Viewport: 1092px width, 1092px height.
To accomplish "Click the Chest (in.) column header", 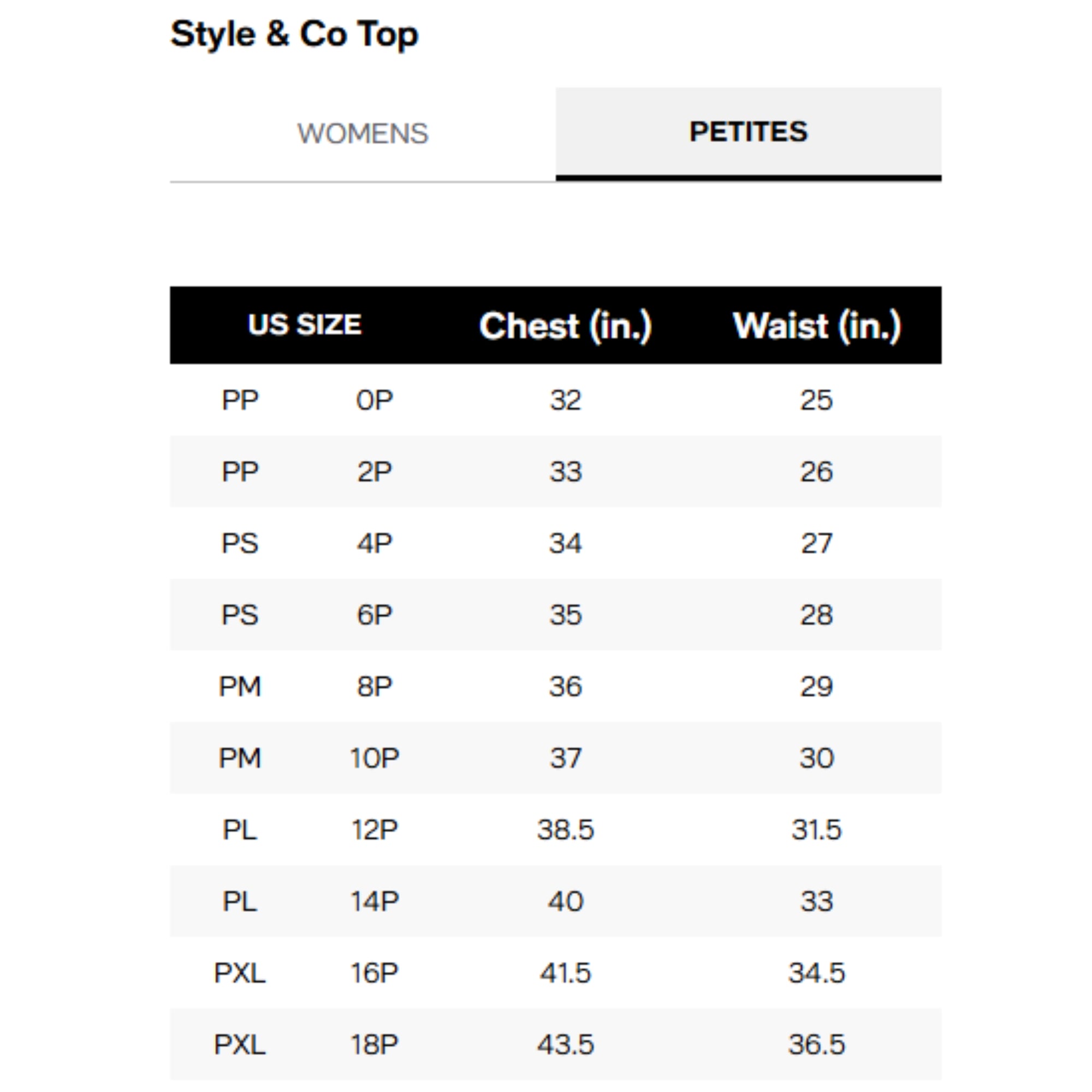I will [565, 326].
